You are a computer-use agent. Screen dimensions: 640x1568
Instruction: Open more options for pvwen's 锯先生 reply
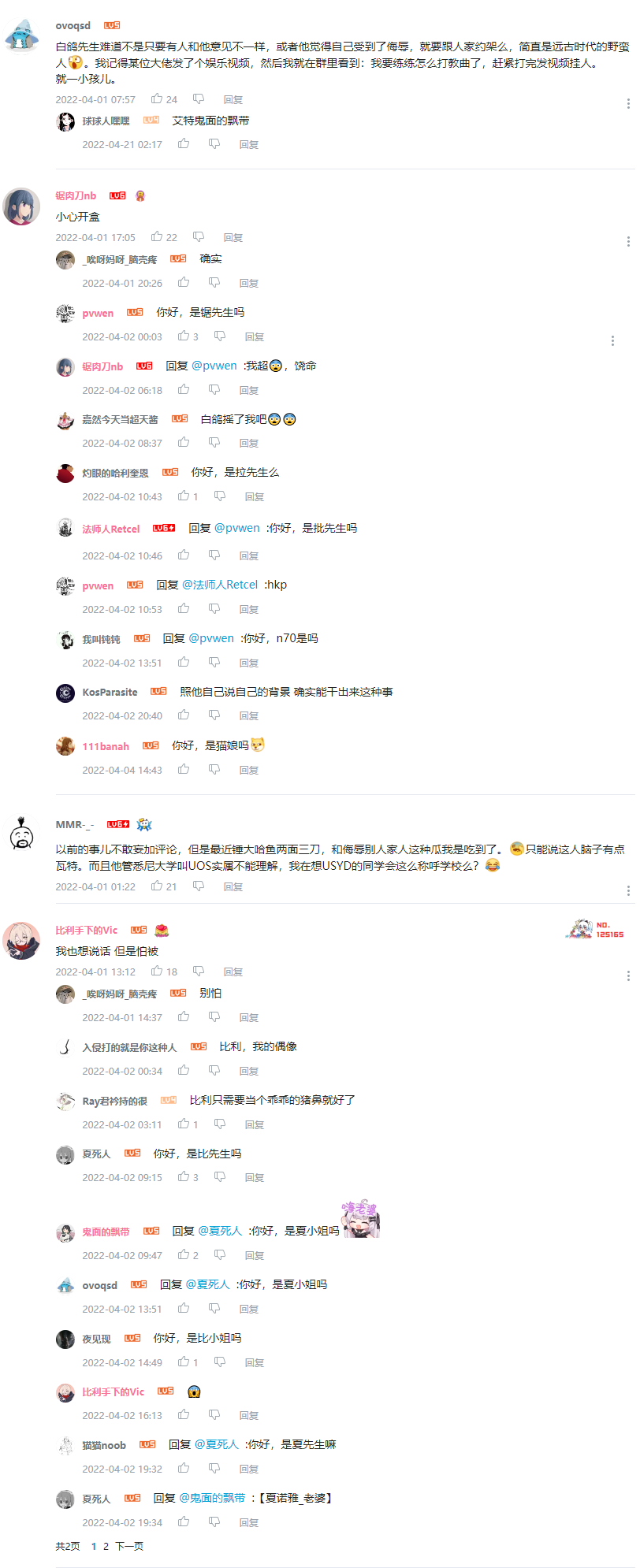pyautogui.click(x=612, y=341)
